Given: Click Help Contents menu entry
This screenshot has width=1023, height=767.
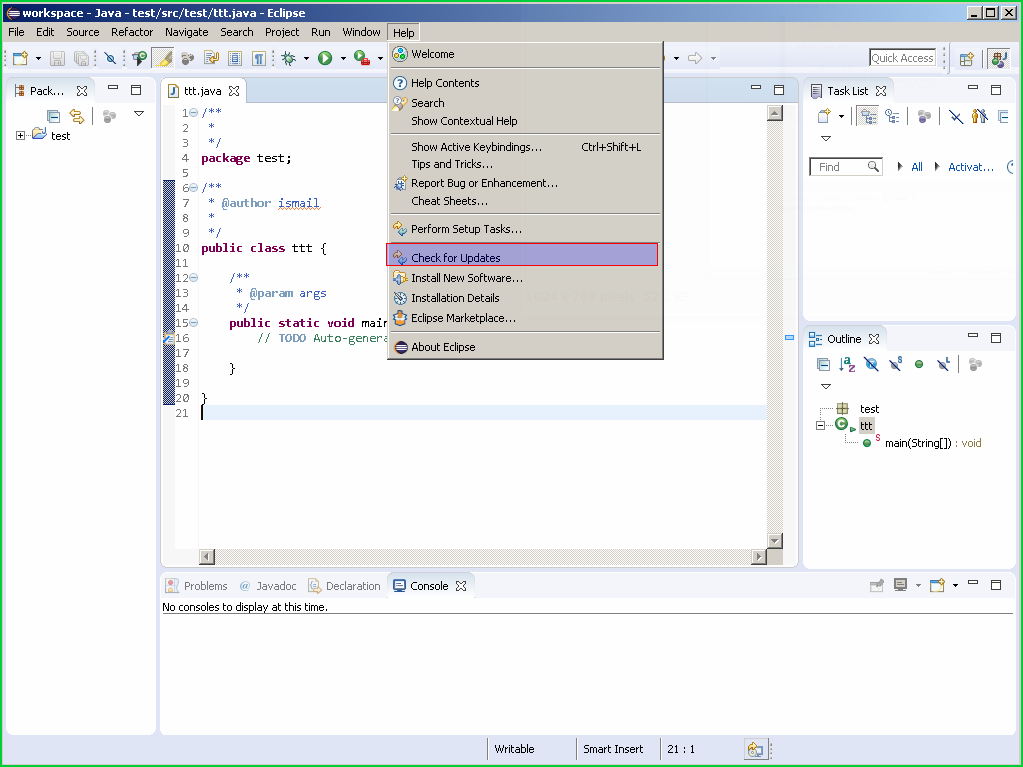Looking at the screenshot, I should 525,83.
